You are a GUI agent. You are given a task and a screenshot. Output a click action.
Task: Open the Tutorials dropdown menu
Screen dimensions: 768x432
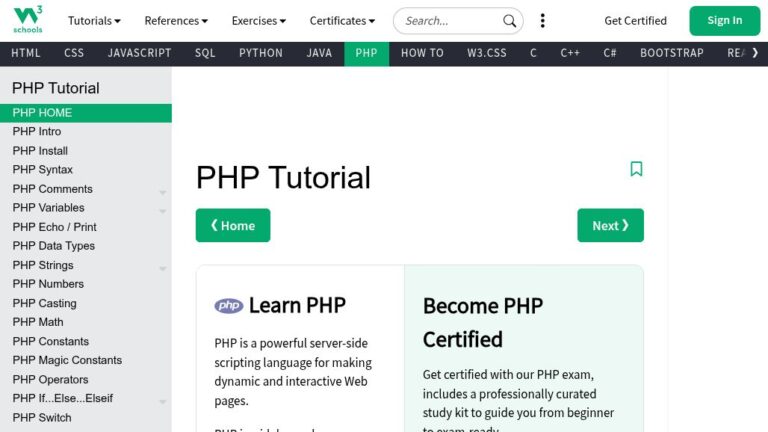tap(94, 21)
